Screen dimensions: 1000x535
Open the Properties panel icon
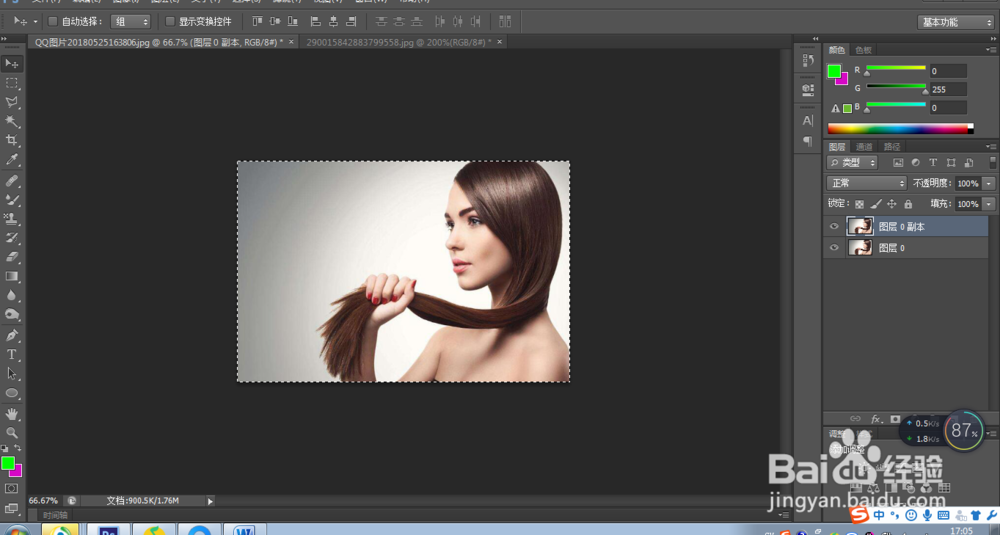coord(808,90)
